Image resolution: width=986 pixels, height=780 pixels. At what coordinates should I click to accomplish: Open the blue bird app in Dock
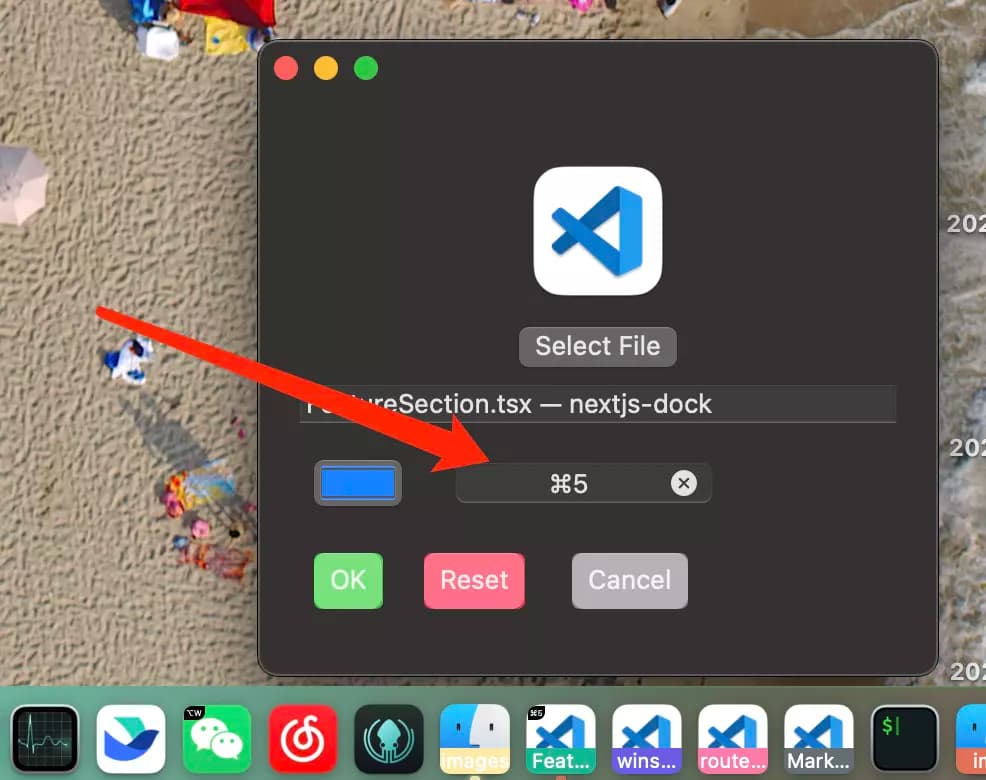pyautogui.click(x=131, y=738)
